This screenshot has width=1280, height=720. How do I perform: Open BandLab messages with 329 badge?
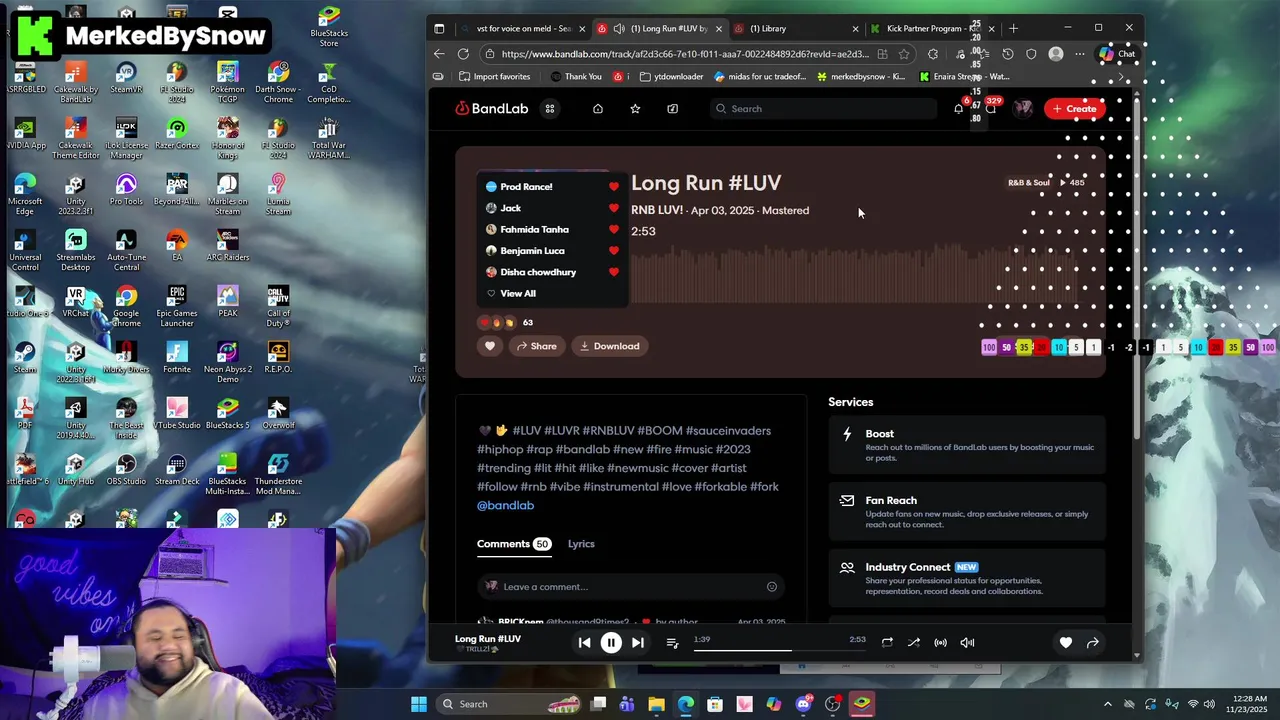click(x=991, y=108)
